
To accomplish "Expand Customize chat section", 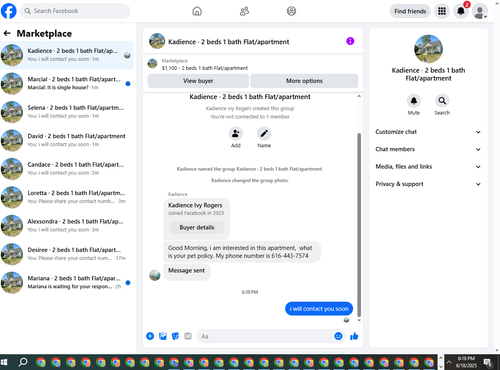I will coord(428,132).
